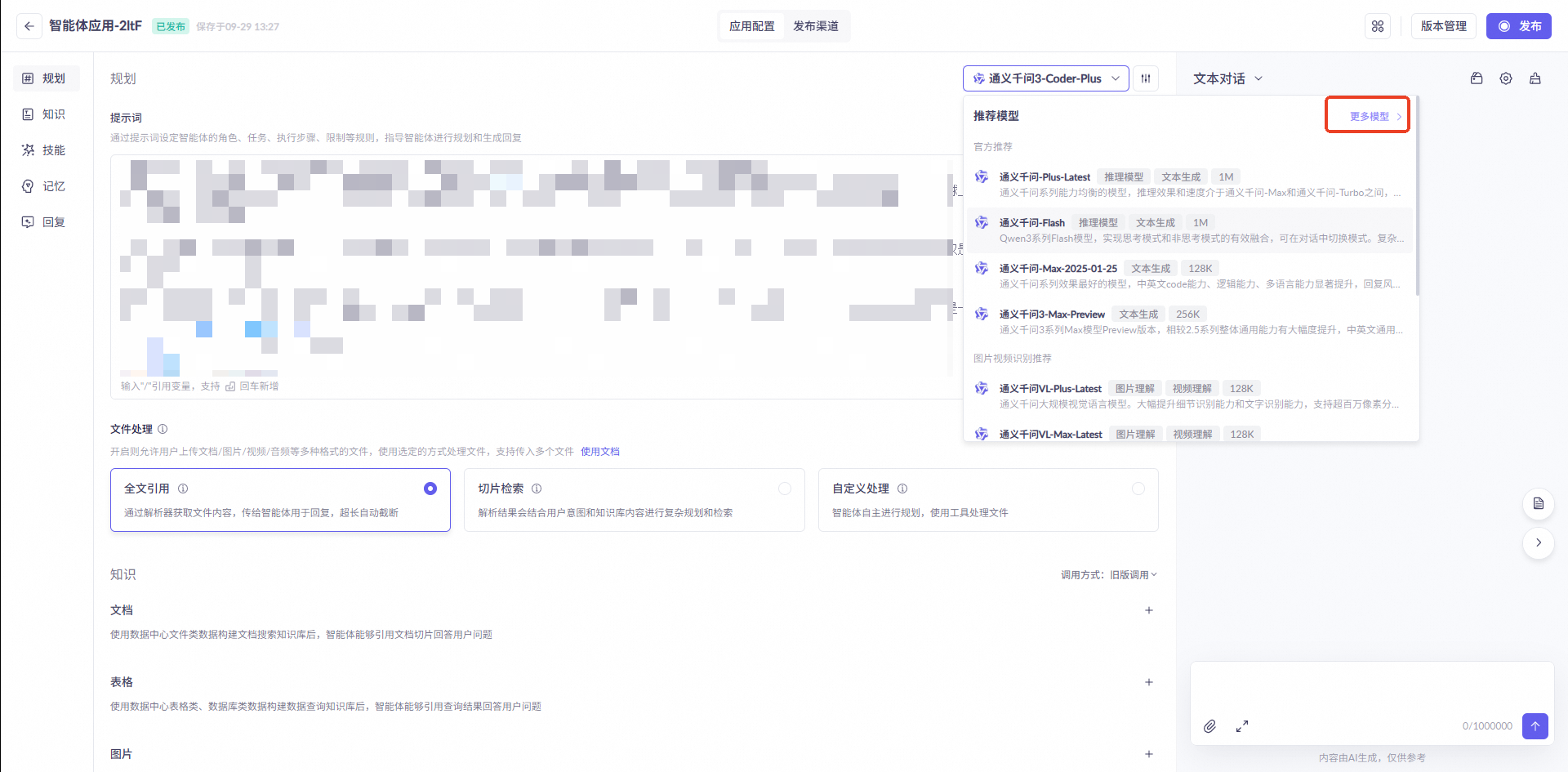Add a 表格 knowledge base
The height and width of the screenshot is (772, 1568).
[x=1149, y=682]
